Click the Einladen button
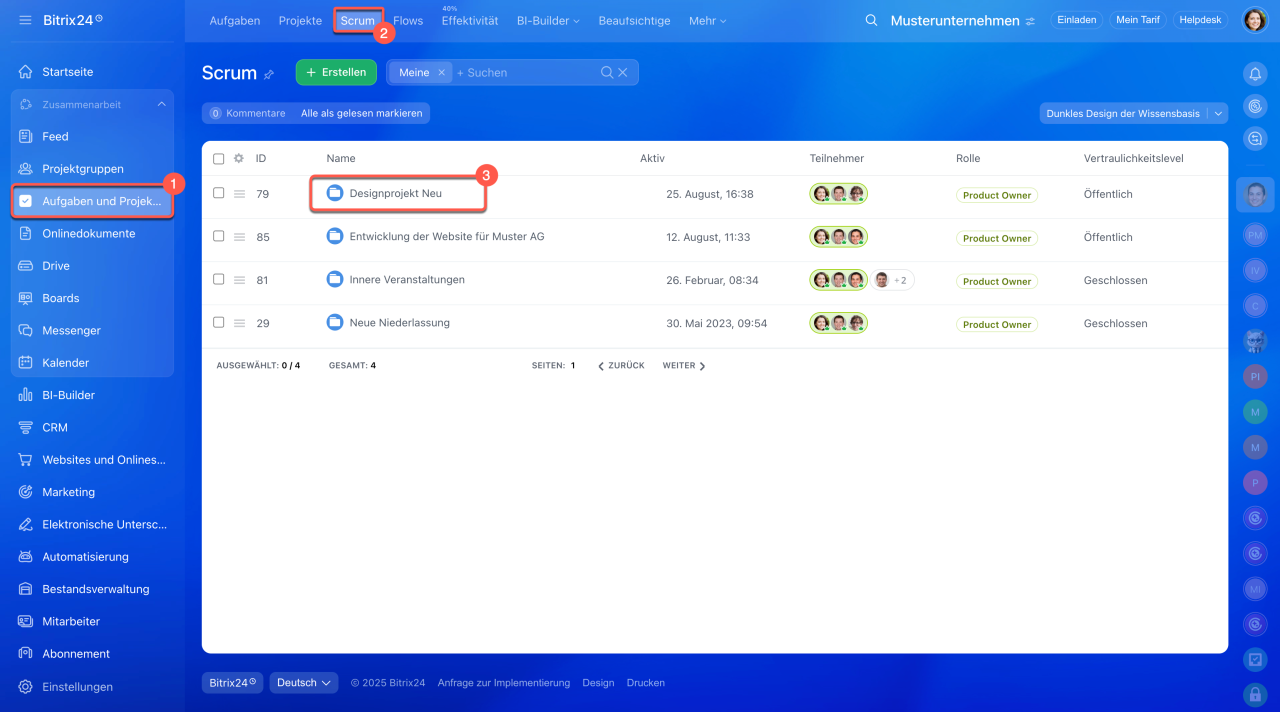The width and height of the screenshot is (1280, 712). 1077,20
